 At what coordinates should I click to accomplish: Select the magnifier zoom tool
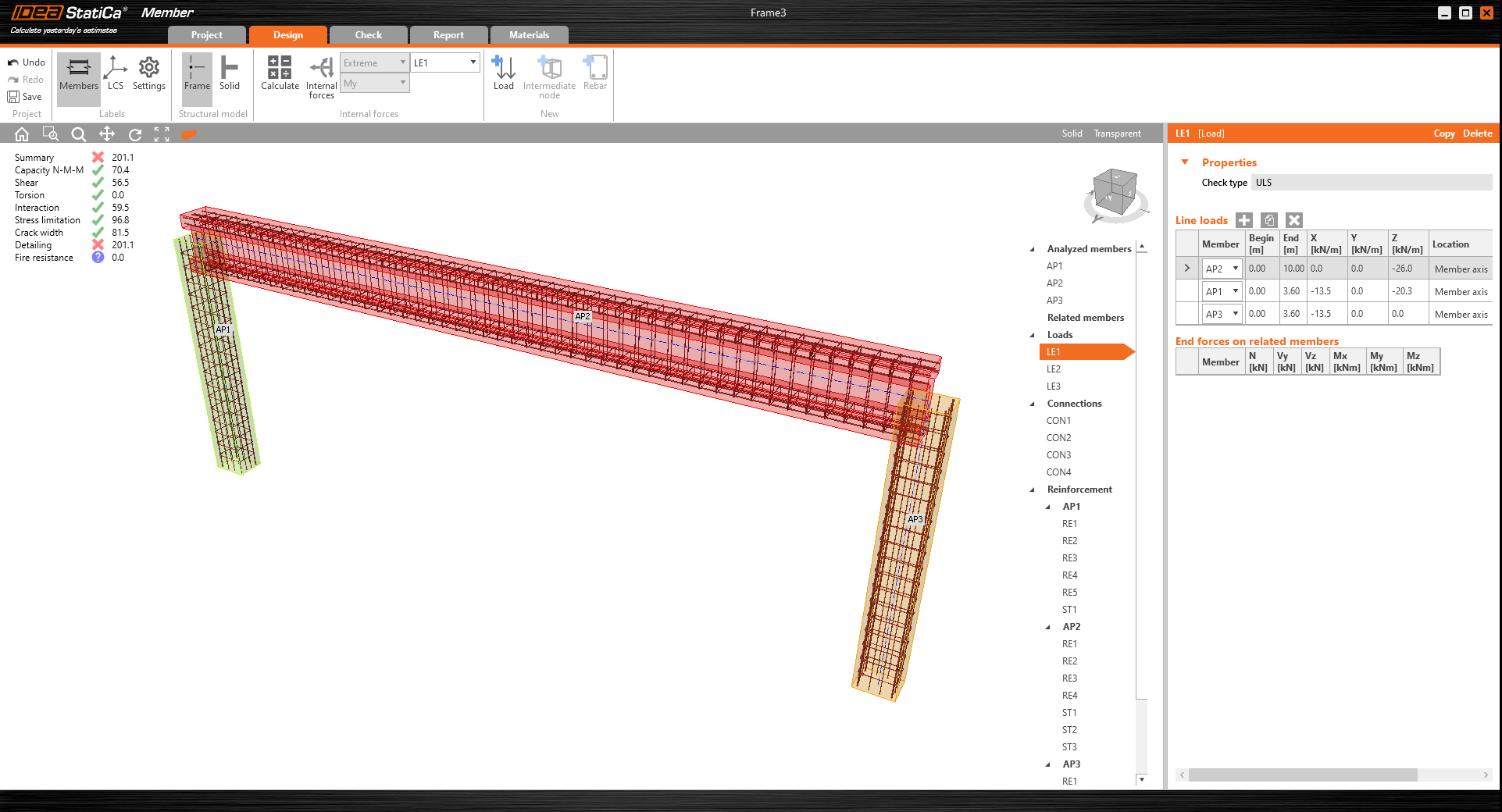(x=79, y=134)
